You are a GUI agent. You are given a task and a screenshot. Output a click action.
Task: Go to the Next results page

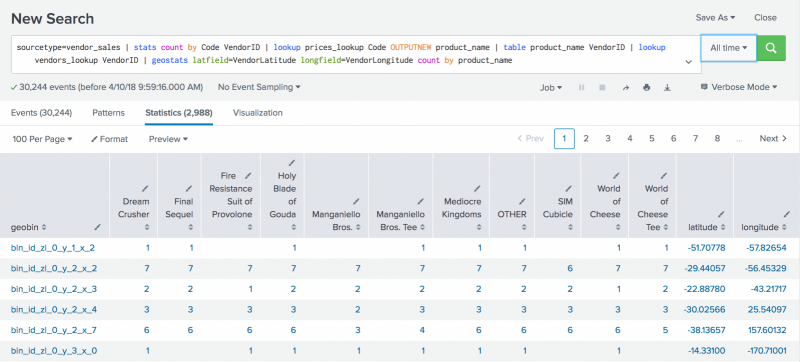point(773,139)
